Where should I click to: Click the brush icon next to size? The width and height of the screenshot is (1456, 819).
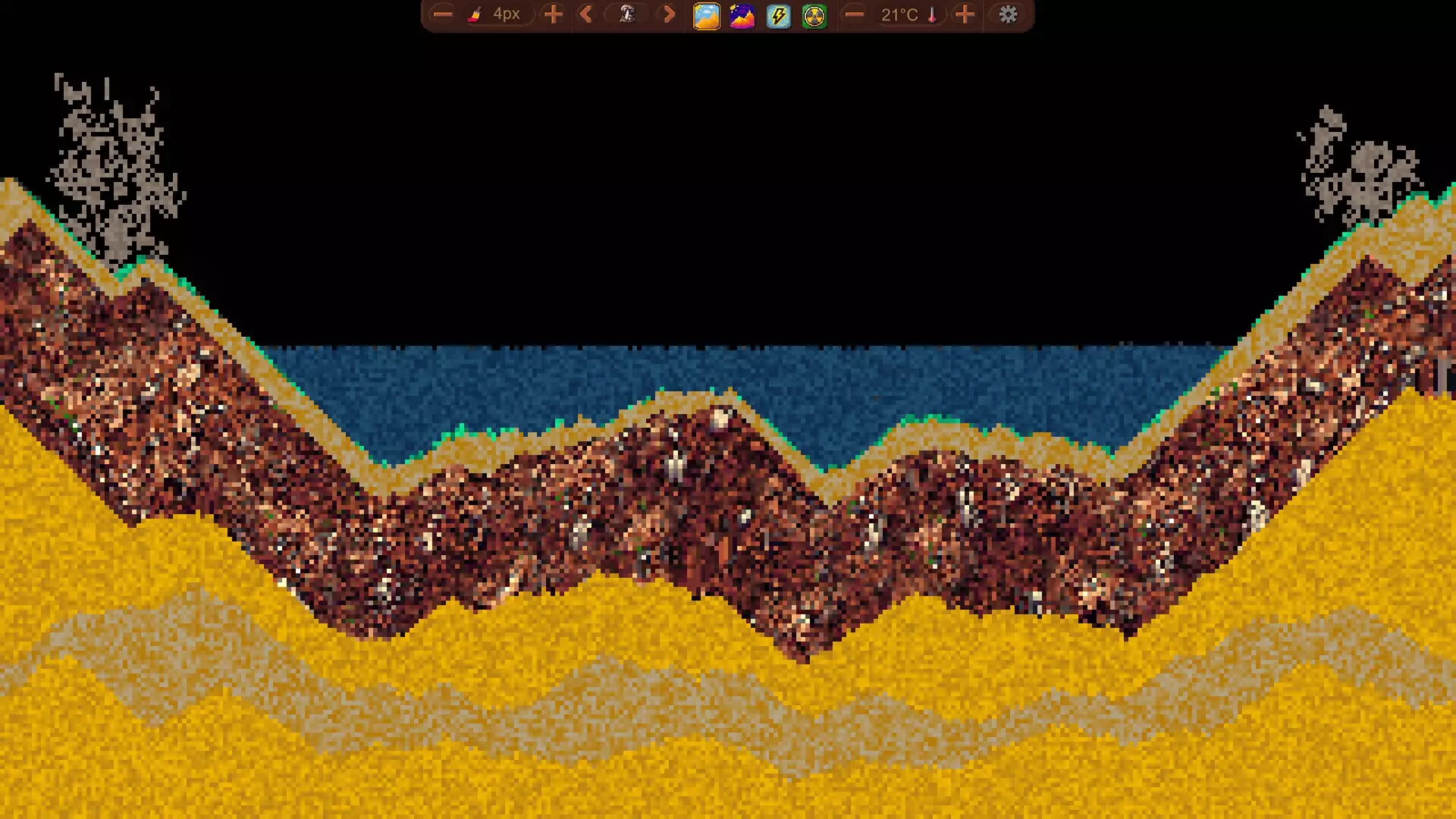click(x=478, y=14)
